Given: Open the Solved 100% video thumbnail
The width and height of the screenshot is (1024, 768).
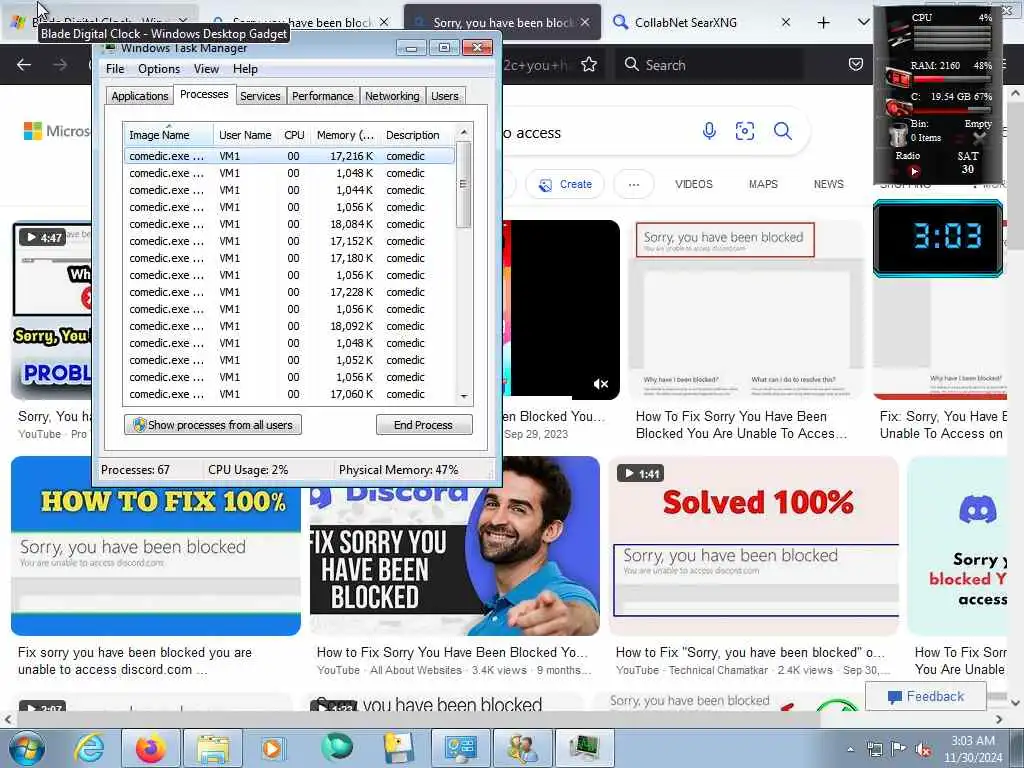Looking at the screenshot, I should 754,546.
